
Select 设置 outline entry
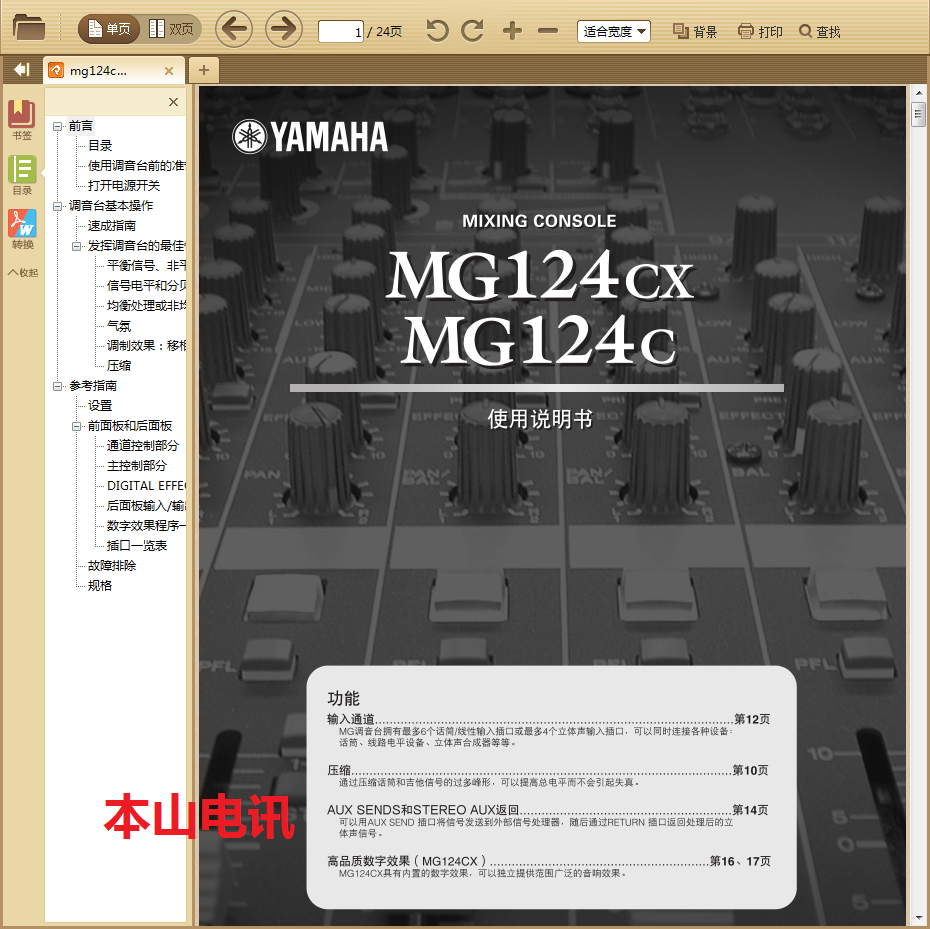(x=100, y=406)
